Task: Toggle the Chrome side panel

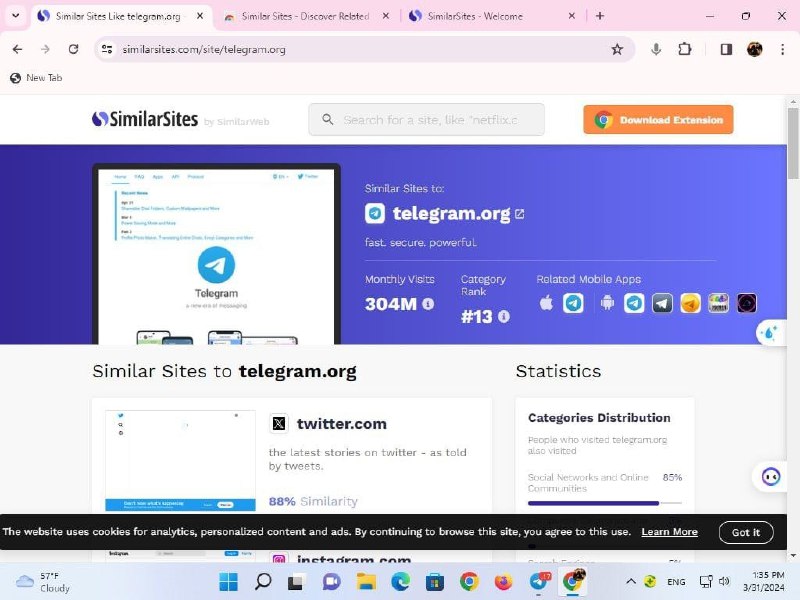Action: (x=726, y=49)
